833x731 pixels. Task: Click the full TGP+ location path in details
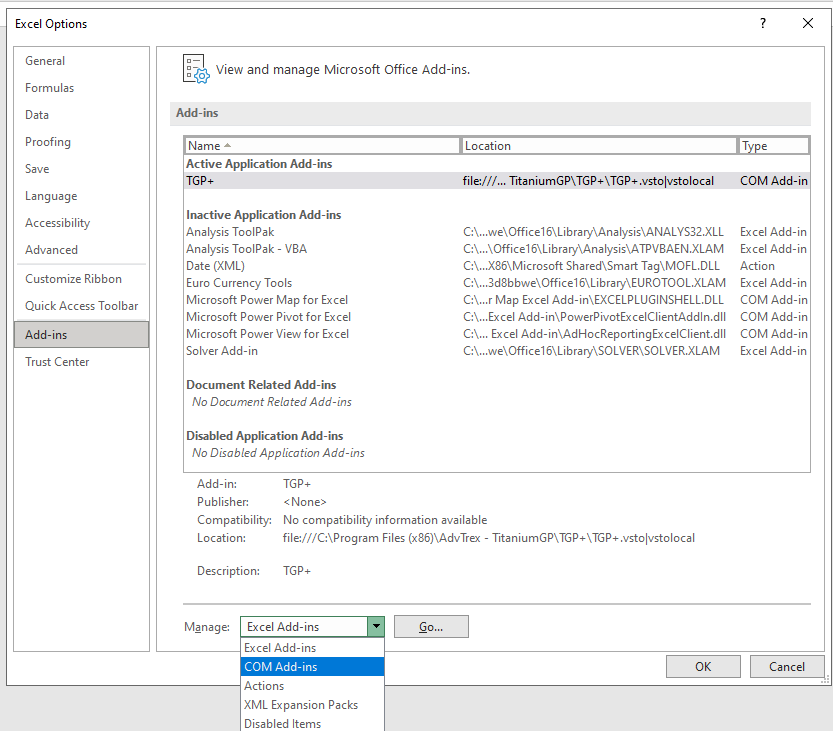click(x=488, y=538)
